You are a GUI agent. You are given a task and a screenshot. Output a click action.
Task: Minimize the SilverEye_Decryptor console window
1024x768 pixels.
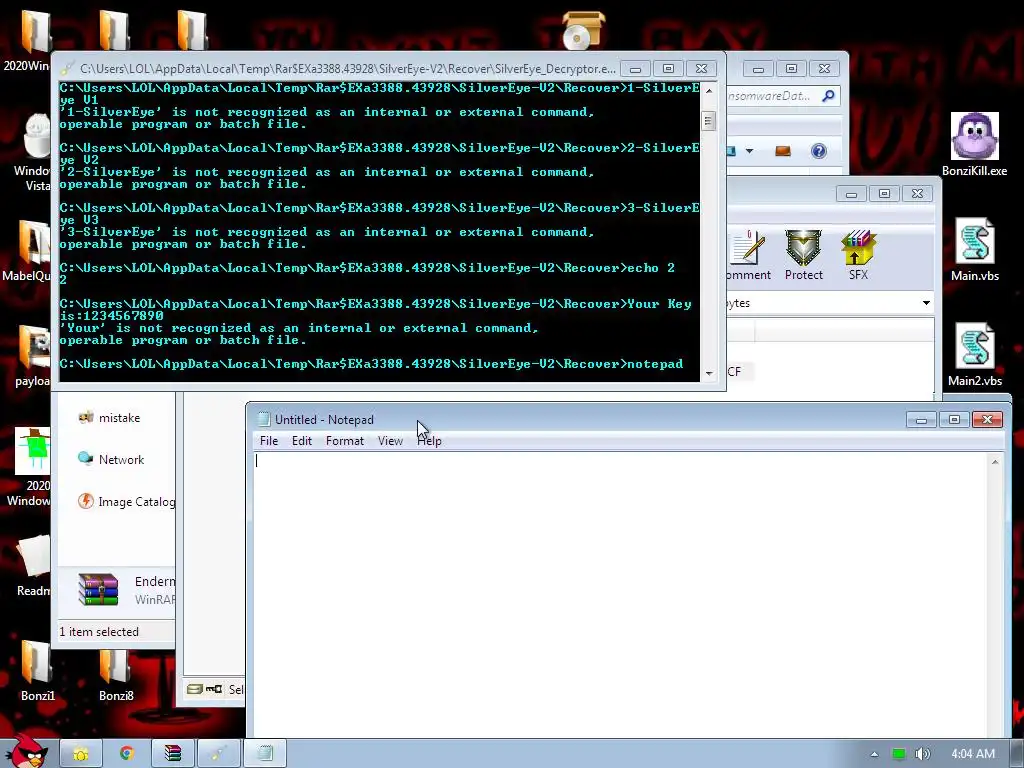click(x=635, y=69)
